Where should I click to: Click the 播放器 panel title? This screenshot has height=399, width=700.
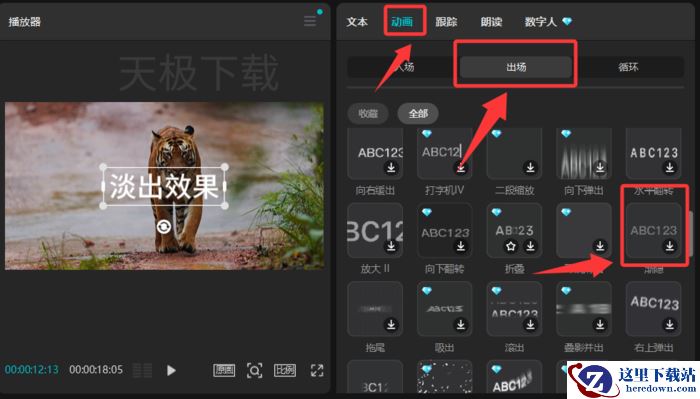pos(25,21)
